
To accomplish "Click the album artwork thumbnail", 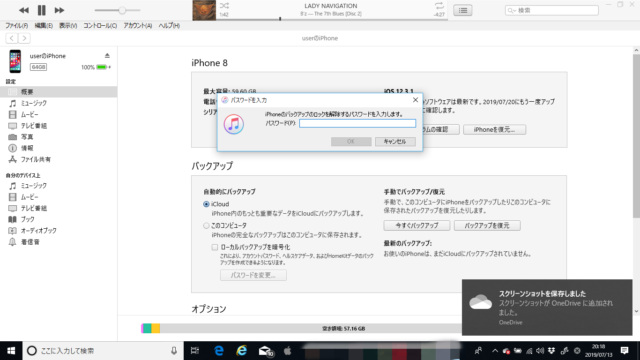I will click(204, 10).
